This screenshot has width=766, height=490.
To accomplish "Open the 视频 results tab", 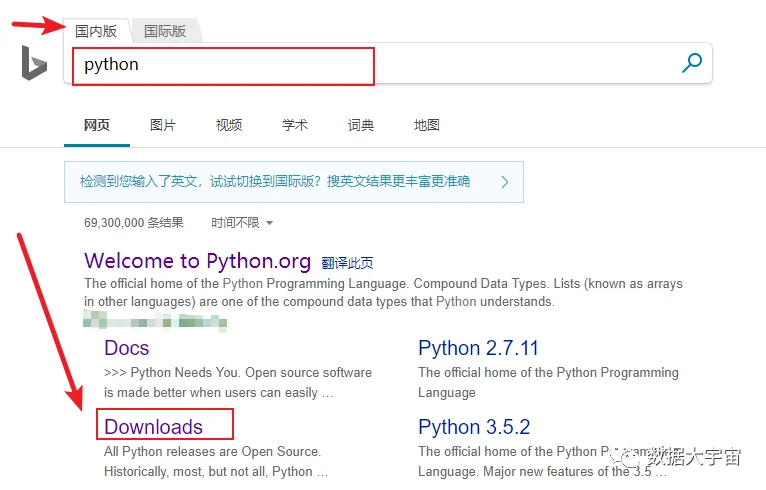I will click(229, 125).
